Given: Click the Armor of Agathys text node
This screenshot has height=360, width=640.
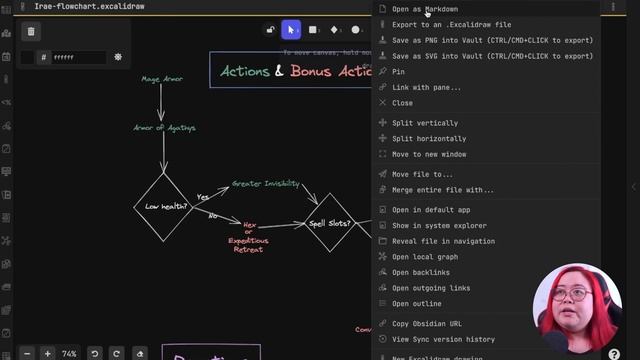Looking at the screenshot, I should 164,128.
